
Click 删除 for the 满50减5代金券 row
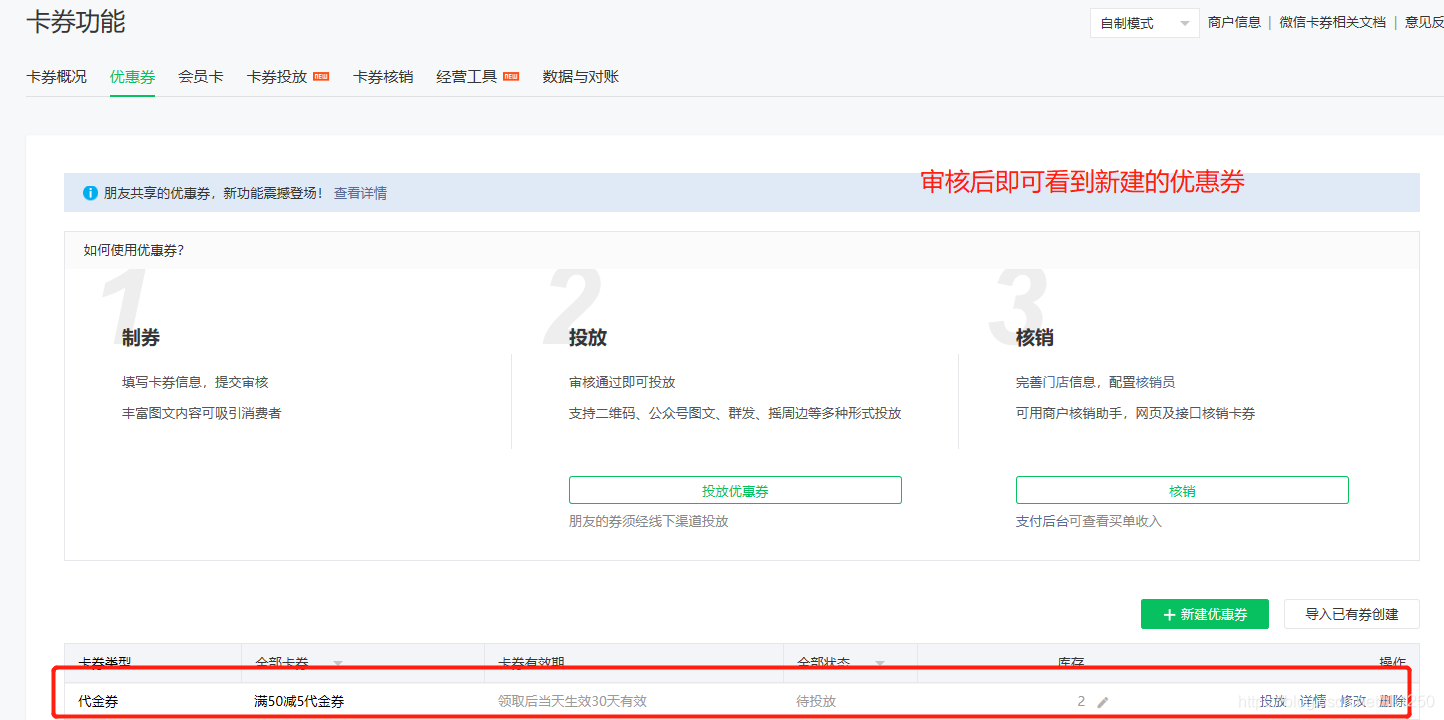[1393, 701]
